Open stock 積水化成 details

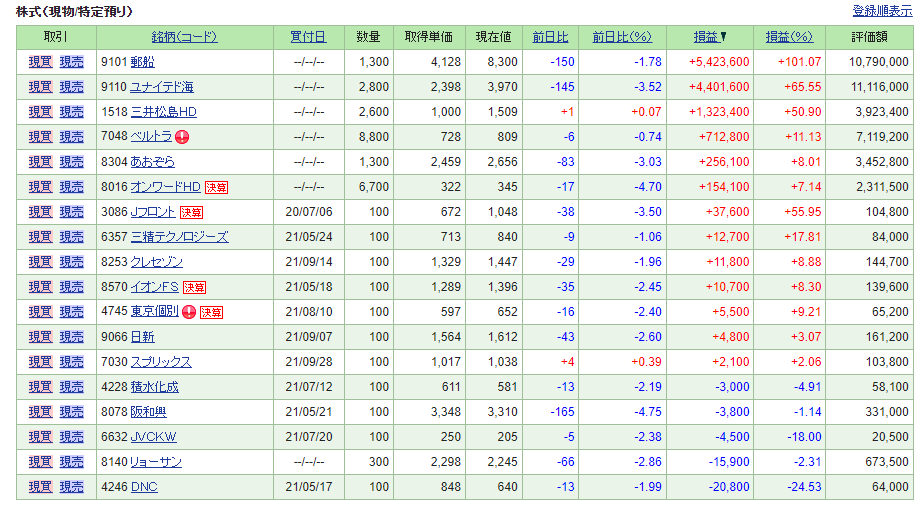pyautogui.click(x=154, y=387)
